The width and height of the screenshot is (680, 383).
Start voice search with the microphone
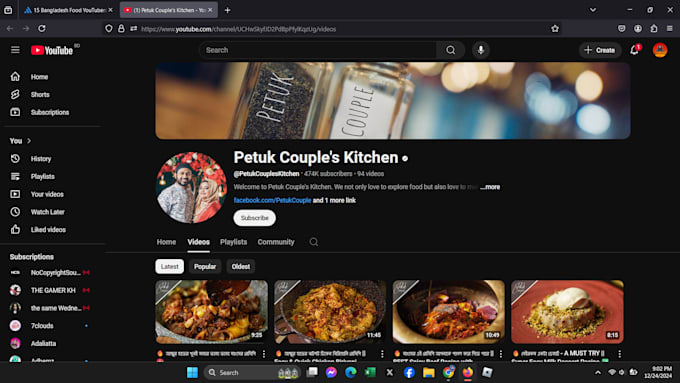(481, 50)
